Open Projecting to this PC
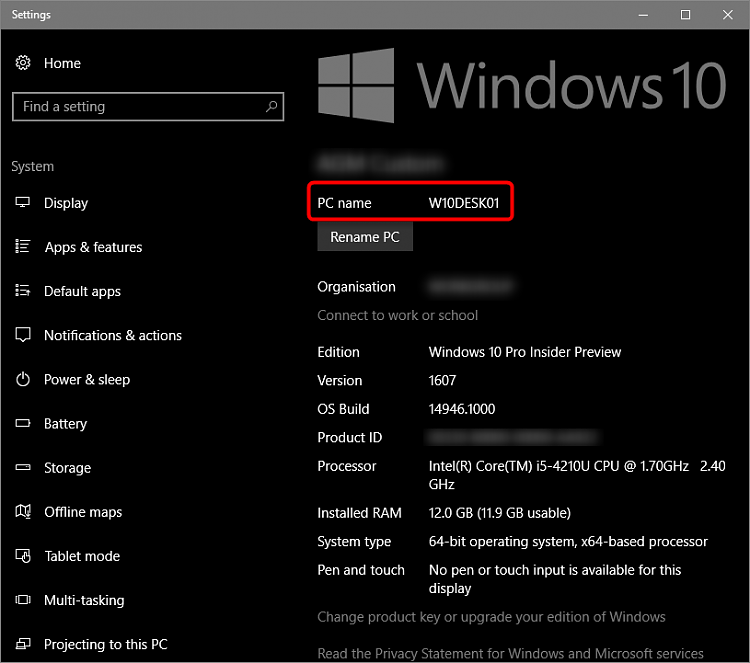 pos(106,644)
